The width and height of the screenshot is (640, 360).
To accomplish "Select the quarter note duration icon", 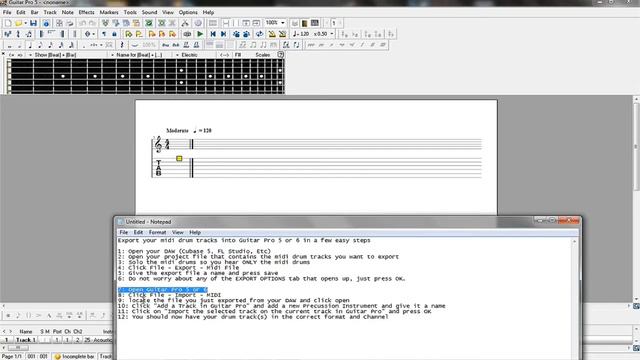I will tap(30, 45).
